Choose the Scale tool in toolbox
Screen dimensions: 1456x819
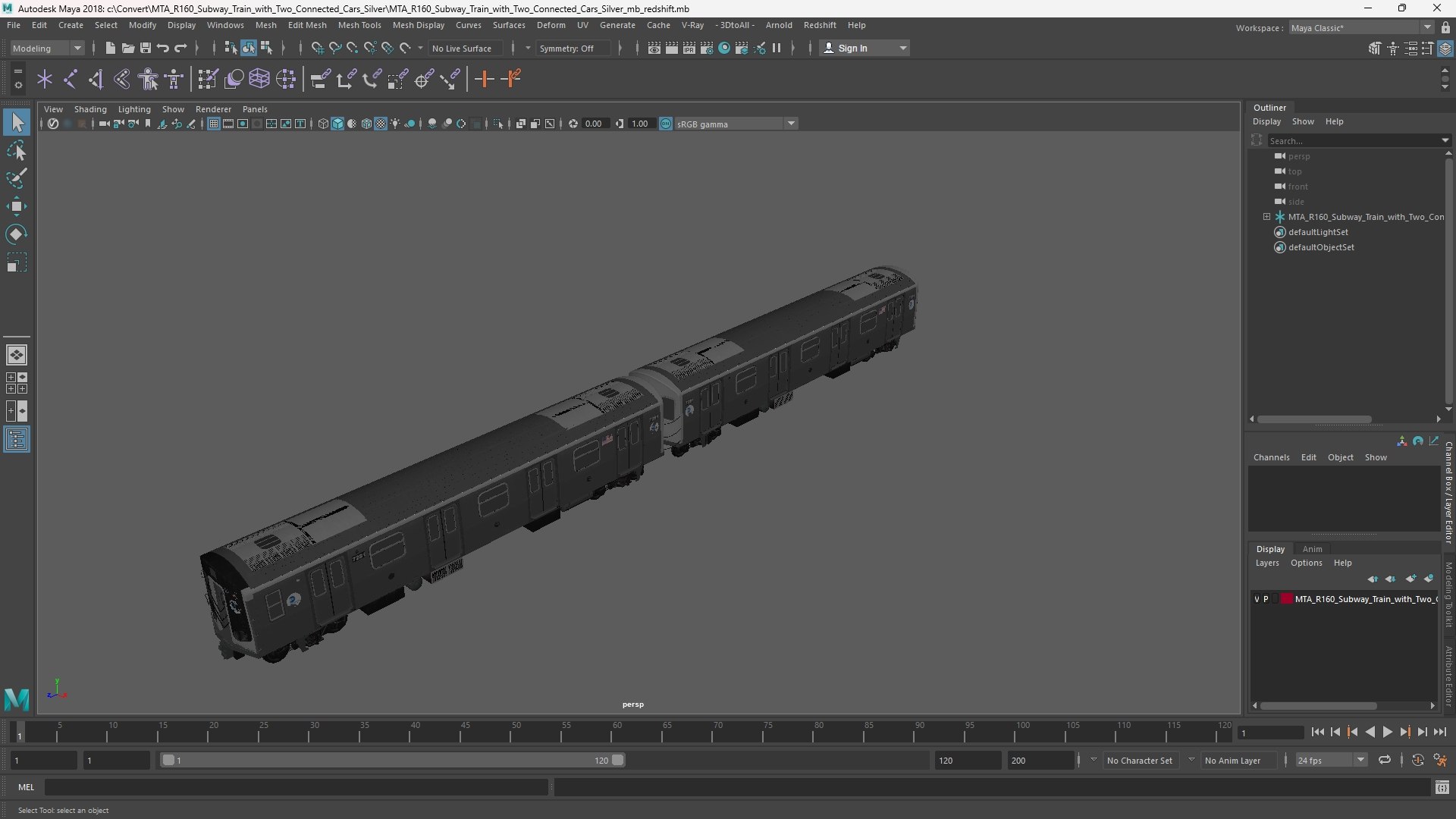point(17,262)
